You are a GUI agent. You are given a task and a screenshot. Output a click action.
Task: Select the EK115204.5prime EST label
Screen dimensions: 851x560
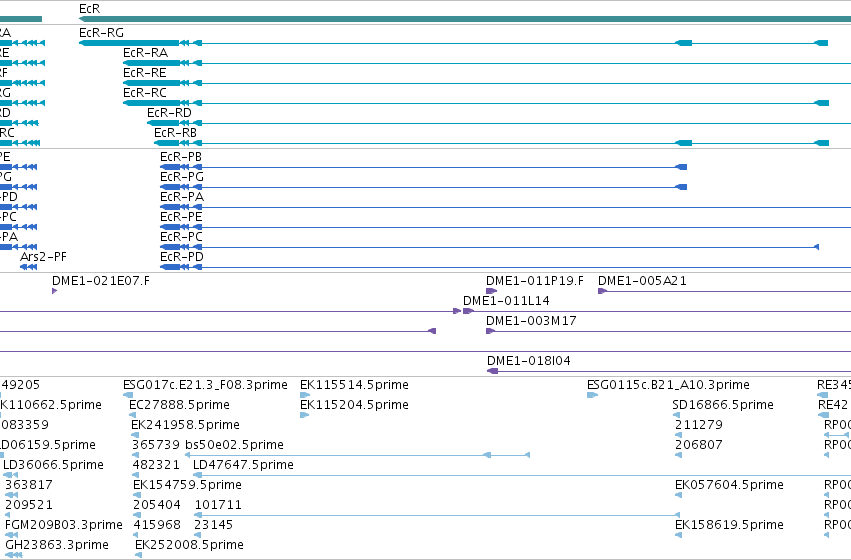click(x=354, y=405)
